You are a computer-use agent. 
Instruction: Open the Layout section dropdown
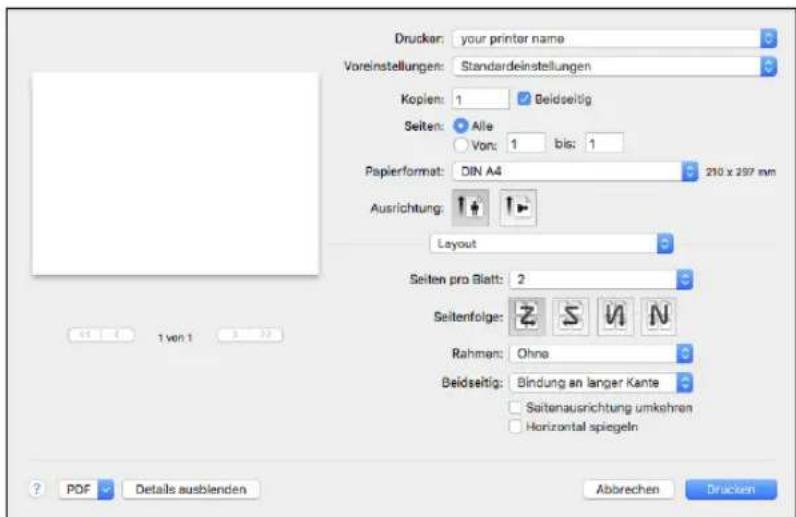[x=551, y=244]
